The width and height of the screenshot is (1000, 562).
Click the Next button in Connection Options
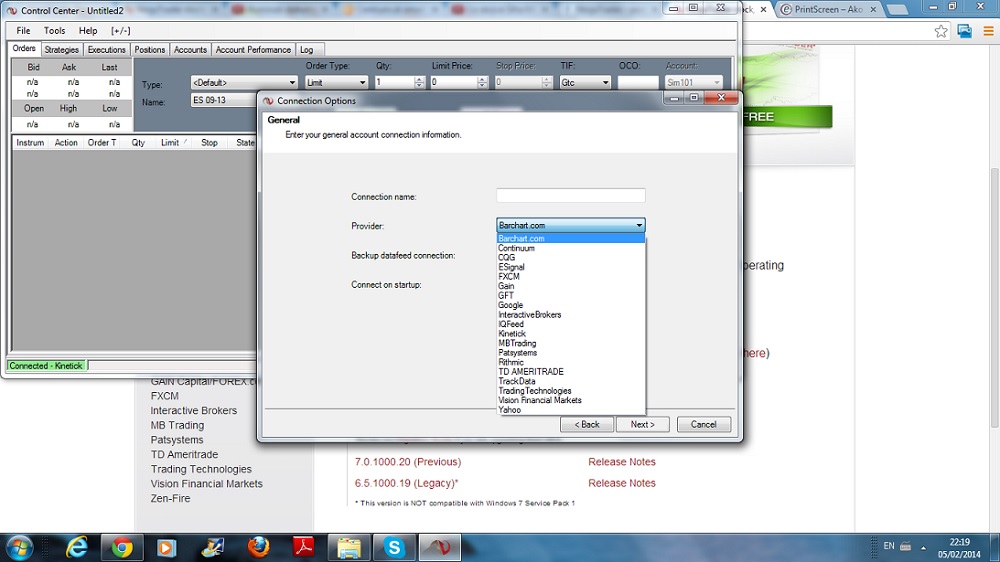(x=643, y=425)
